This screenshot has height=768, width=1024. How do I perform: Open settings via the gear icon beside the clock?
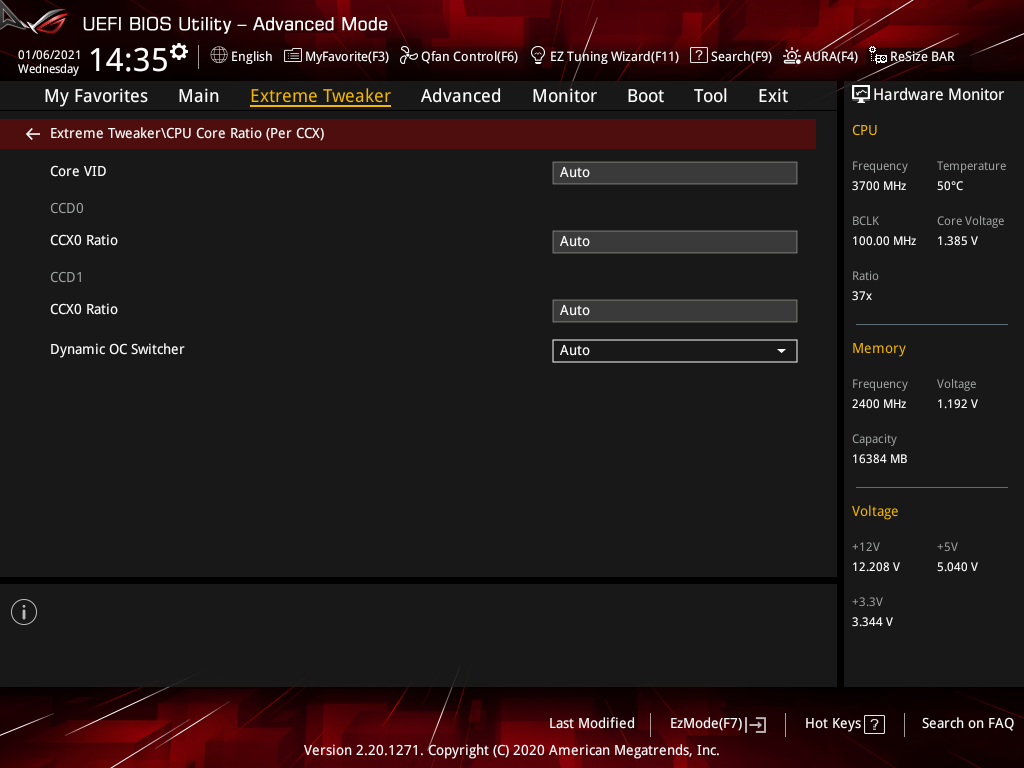pyautogui.click(x=179, y=52)
